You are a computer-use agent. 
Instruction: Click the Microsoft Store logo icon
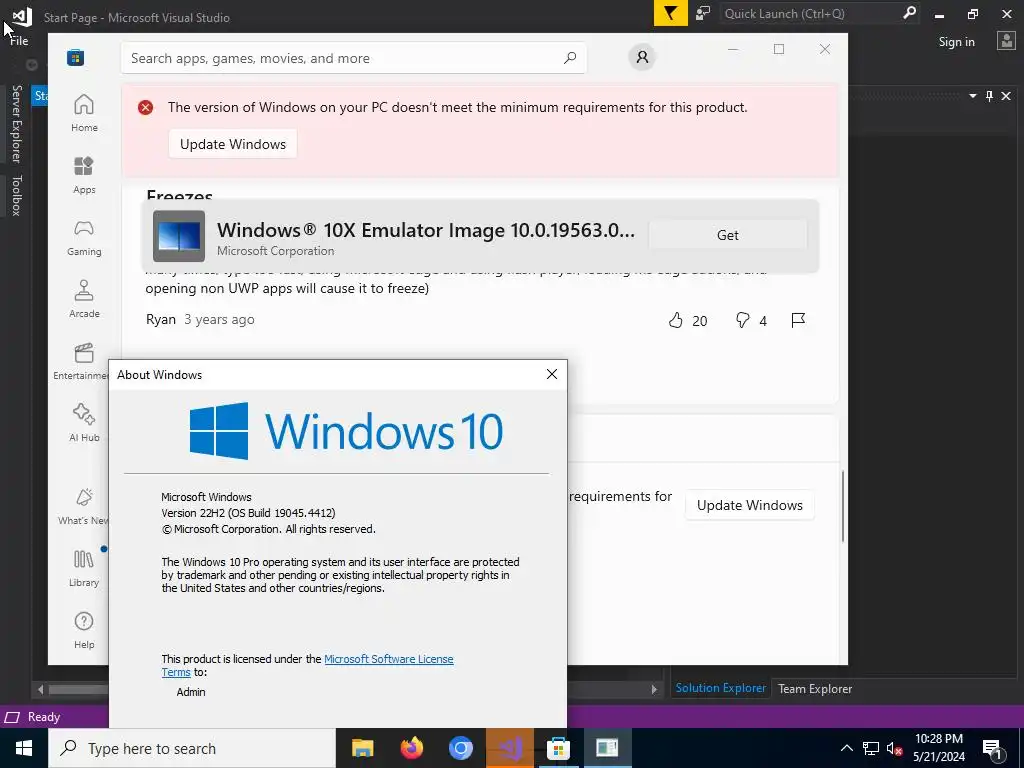pos(76,57)
